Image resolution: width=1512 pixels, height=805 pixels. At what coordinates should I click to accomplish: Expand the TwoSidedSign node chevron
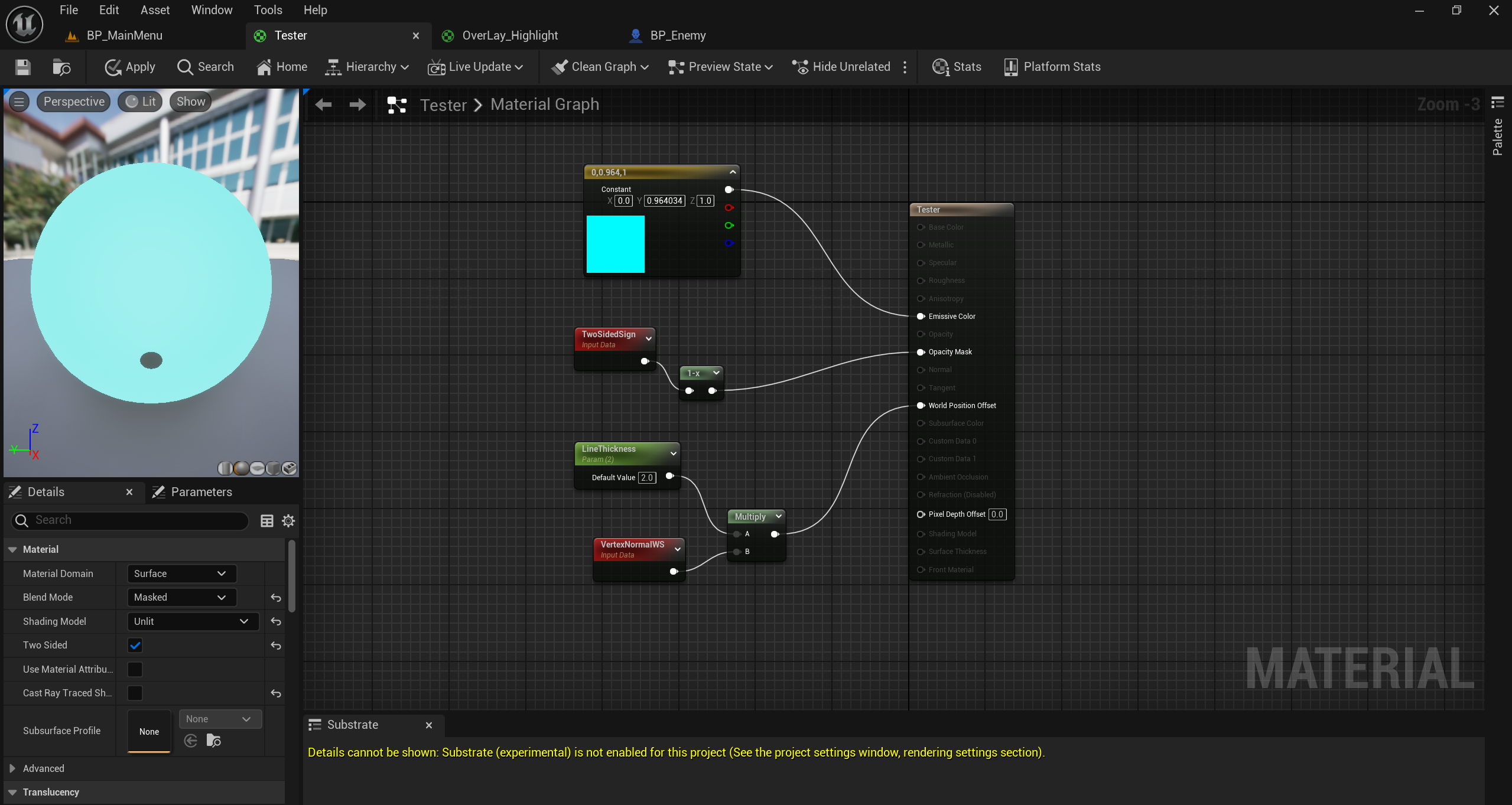pyautogui.click(x=649, y=338)
